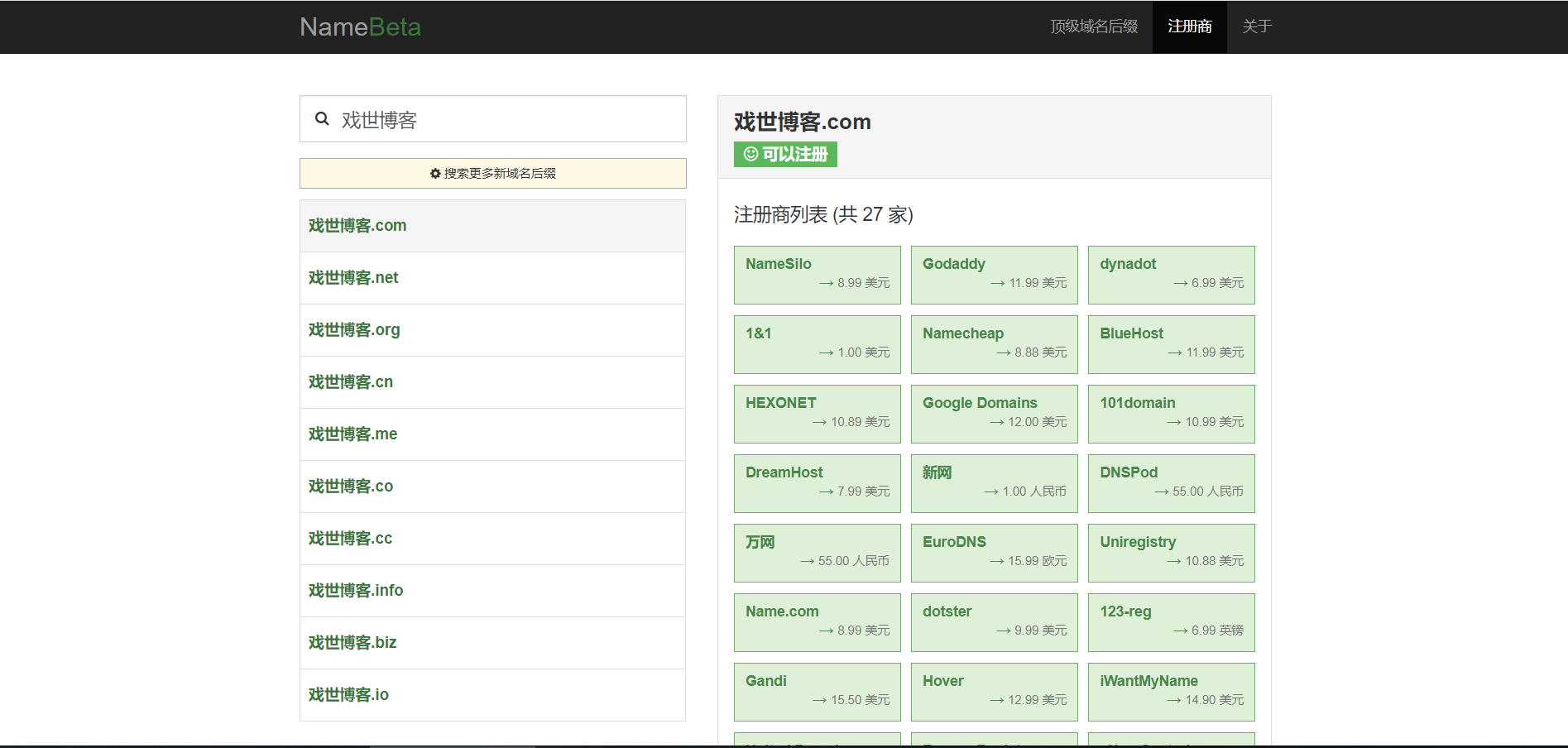Open the 1&1 registrar card
The height and width of the screenshot is (748, 1568).
(x=818, y=344)
